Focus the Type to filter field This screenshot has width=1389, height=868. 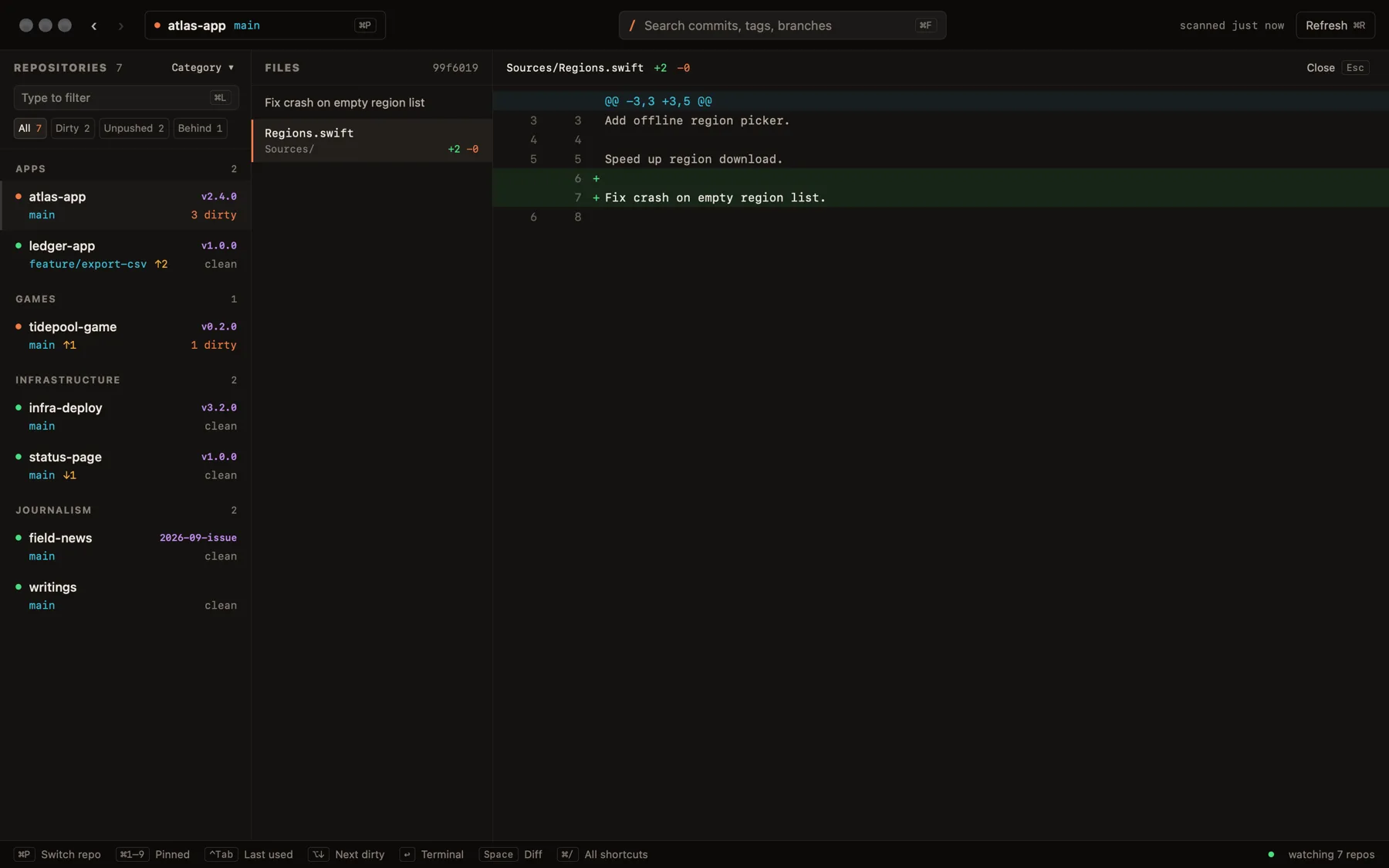click(x=126, y=98)
